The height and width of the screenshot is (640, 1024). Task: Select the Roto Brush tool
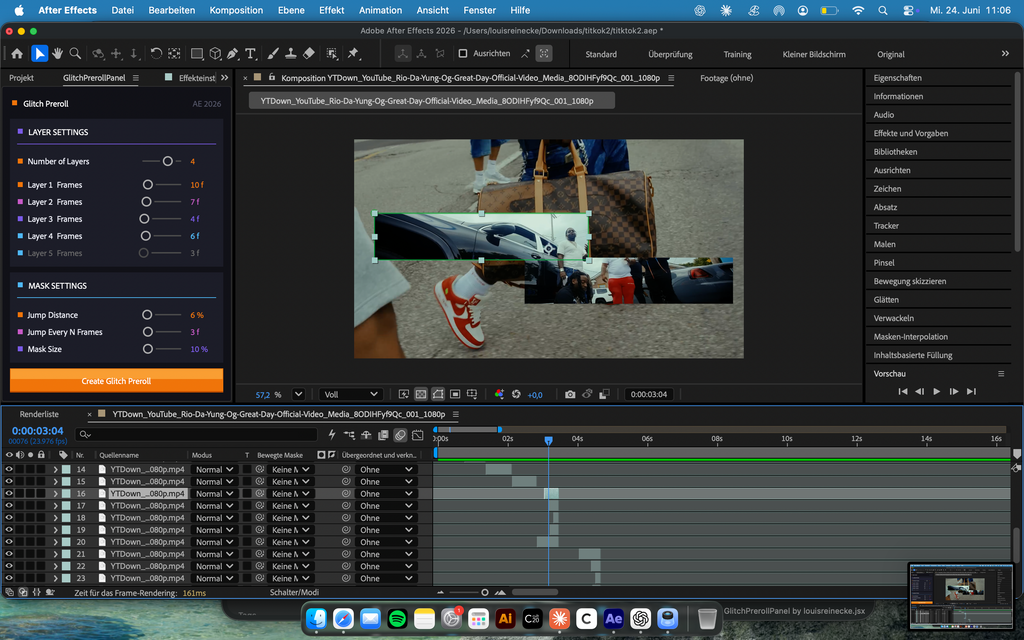click(x=332, y=54)
